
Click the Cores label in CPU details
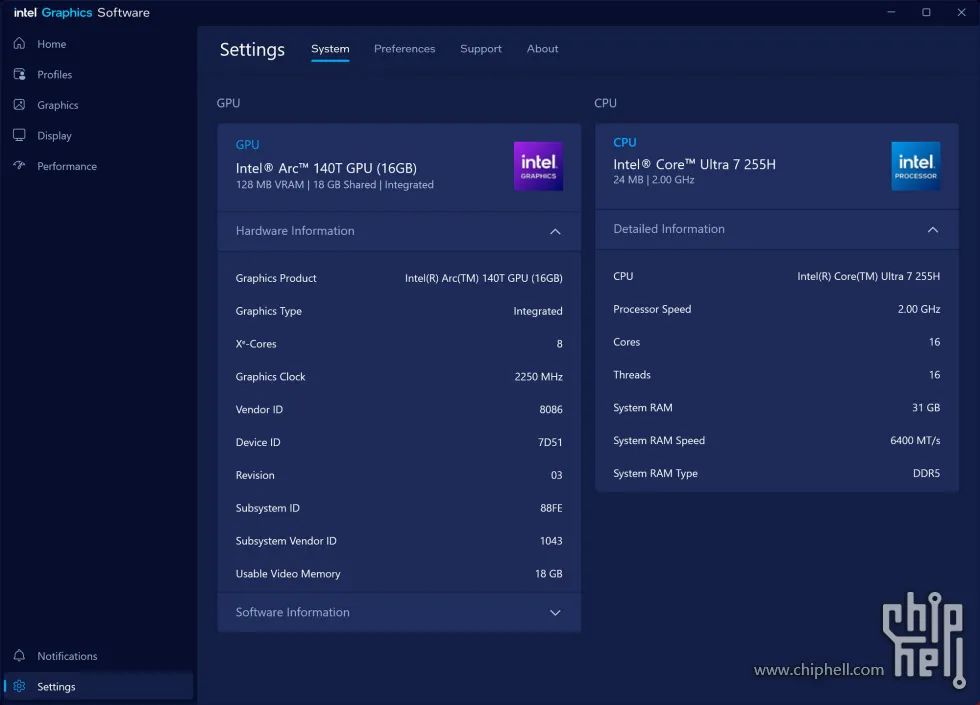tap(626, 342)
